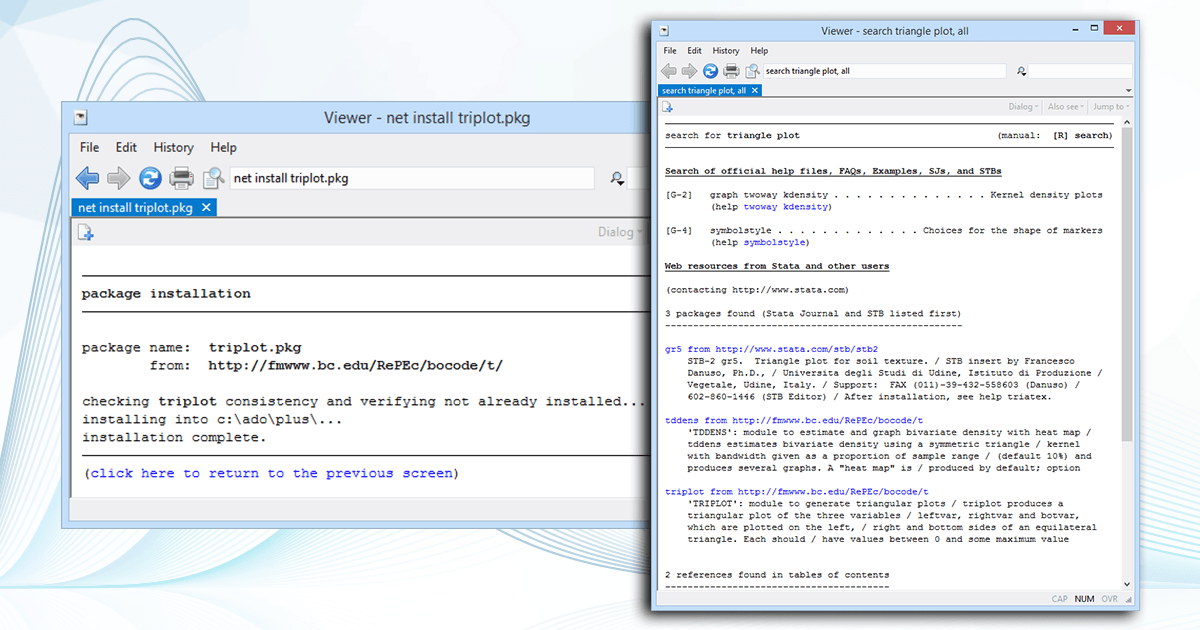Open History menu in search triangle plot Viewer
The width and height of the screenshot is (1200, 630).
[726, 51]
